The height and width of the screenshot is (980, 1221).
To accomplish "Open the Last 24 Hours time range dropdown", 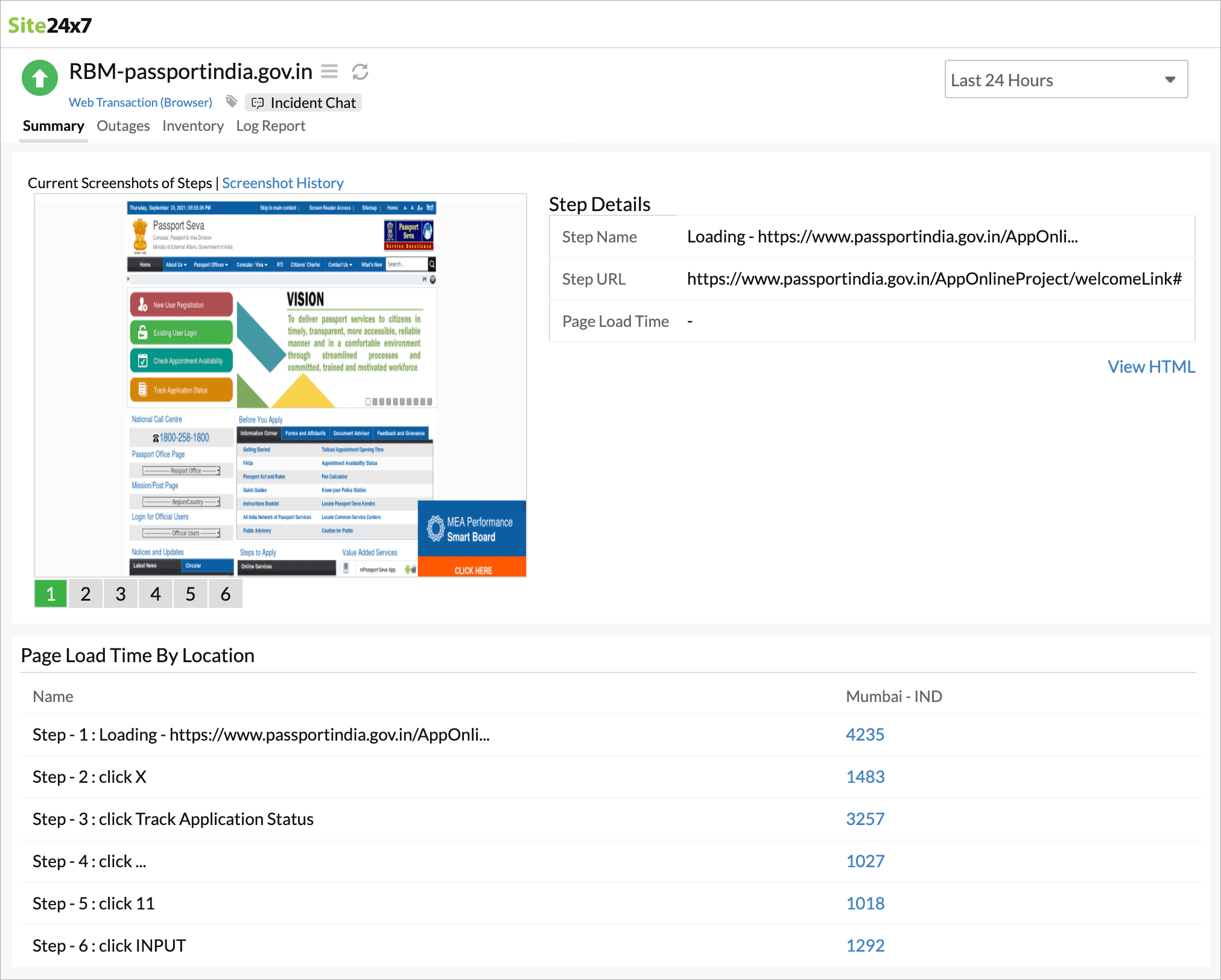I will coord(1065,79).
